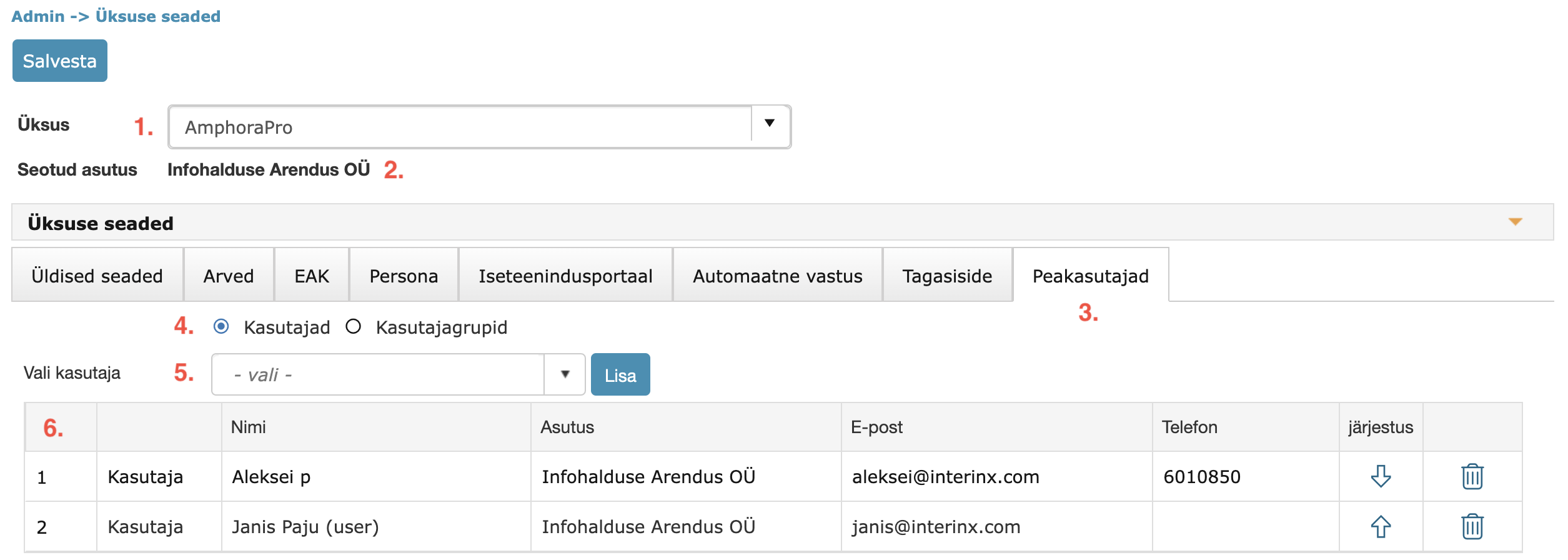Screen dimensions: 1568x560
Task: Select the Kasutajagrupid radio option
Action: click(x=354, y=326)
